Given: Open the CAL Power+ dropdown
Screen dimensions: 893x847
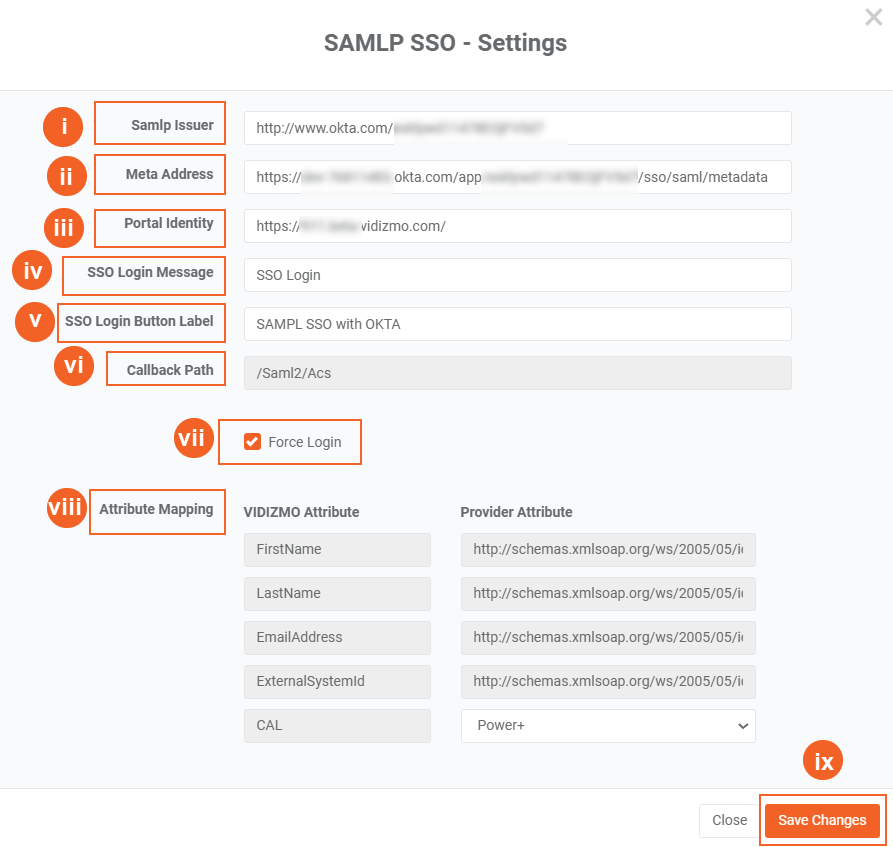Looking at the screenshot, I should click(x=608, y=725).
